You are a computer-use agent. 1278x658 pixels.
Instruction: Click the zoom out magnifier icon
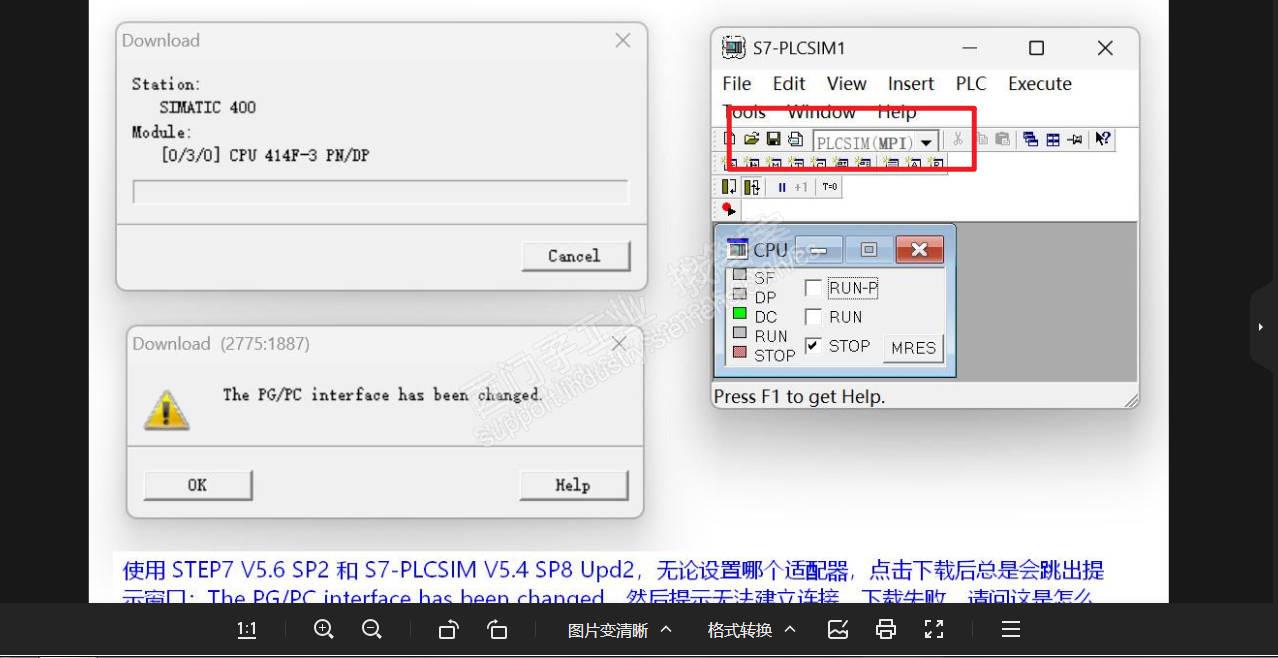pyautogui.click(x=371, y=630)
